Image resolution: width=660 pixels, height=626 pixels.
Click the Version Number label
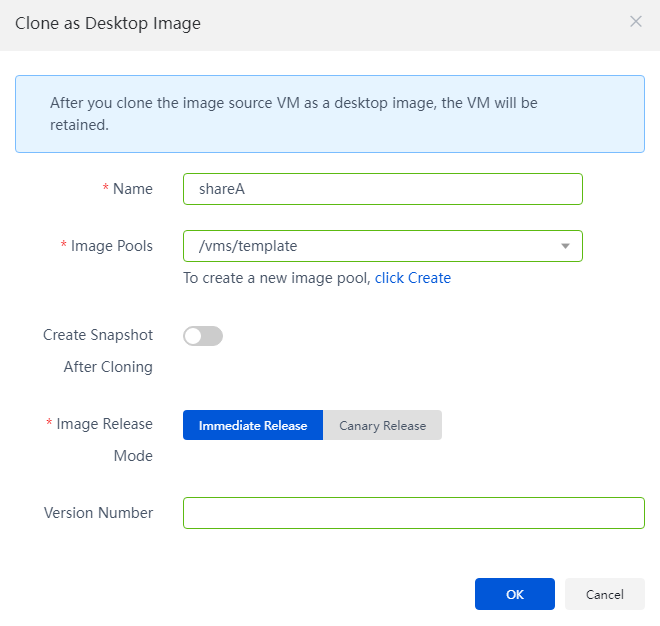click(98, 513)
